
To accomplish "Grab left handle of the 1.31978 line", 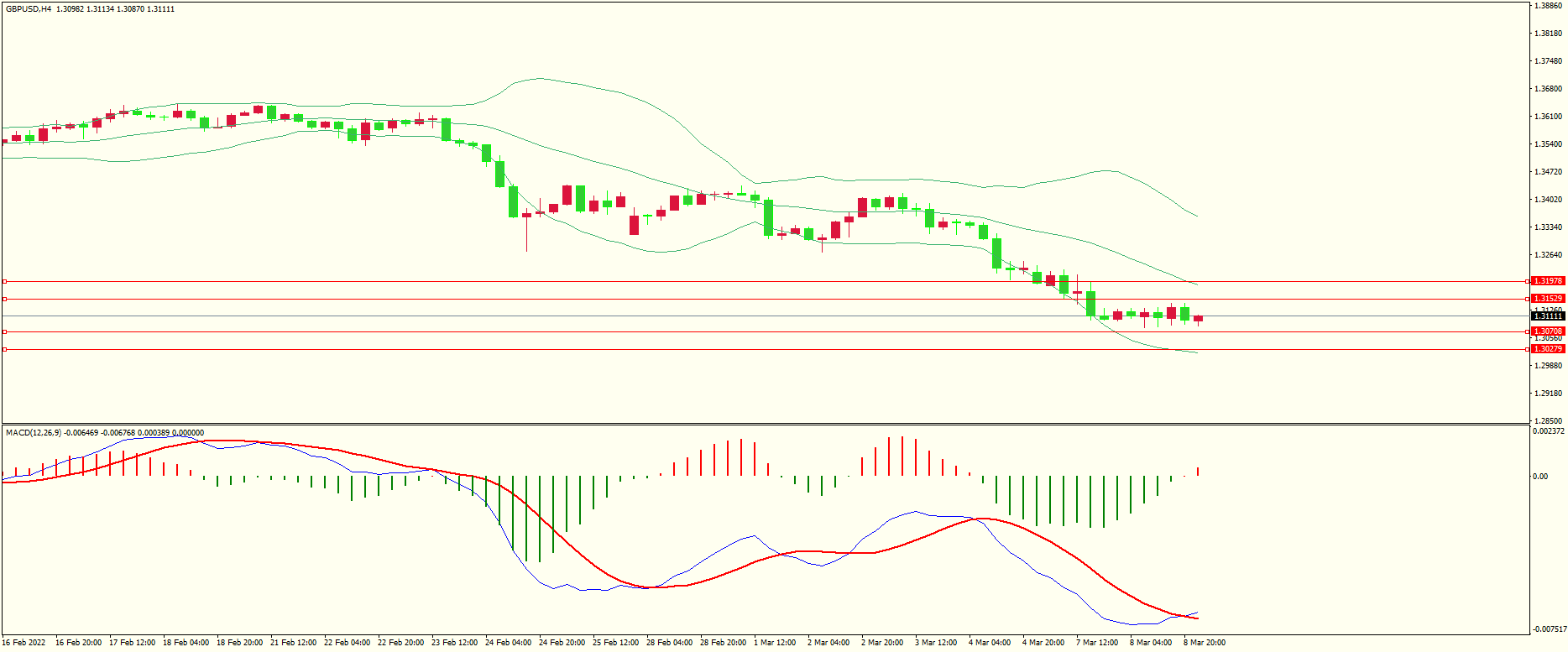I will coord(4,281).
